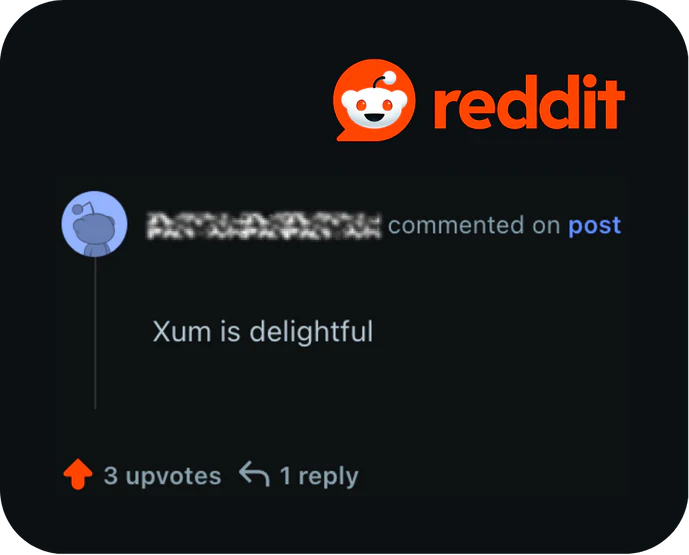
Task: Click the orange upvote arrow icon
Action: [x=78, y=474]
